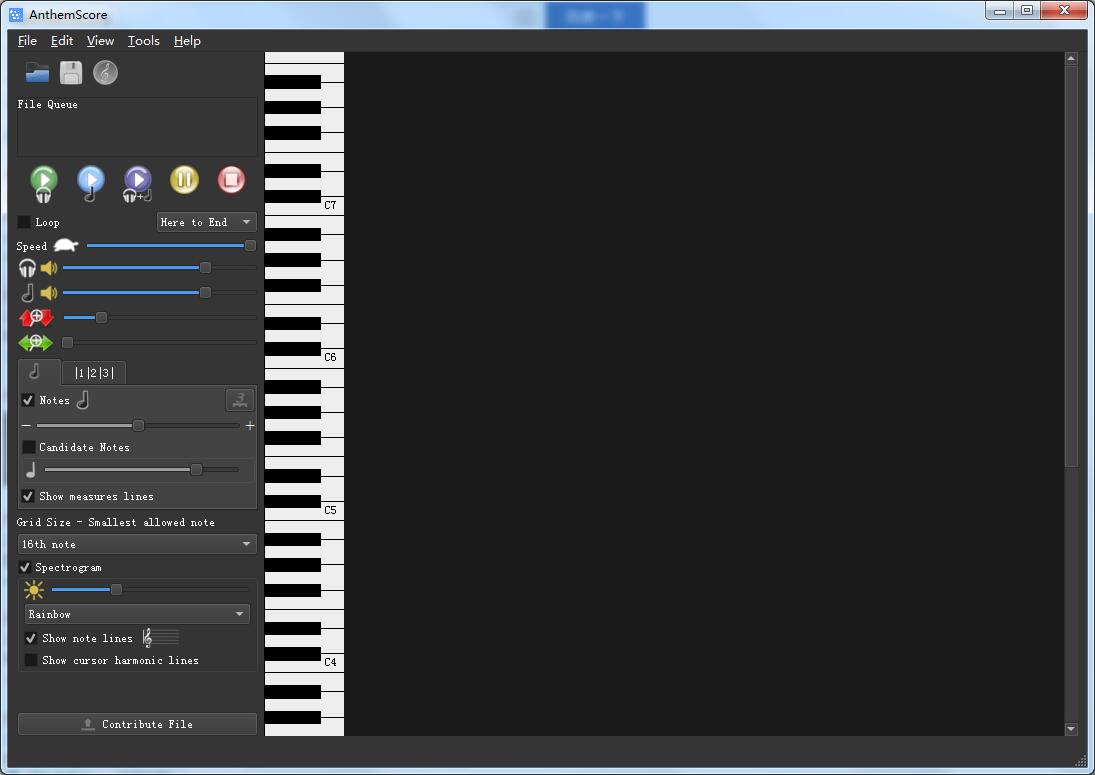Enable the Loop checkbox
Viewport: 1095px width, 775px height.
pos(24,222)
